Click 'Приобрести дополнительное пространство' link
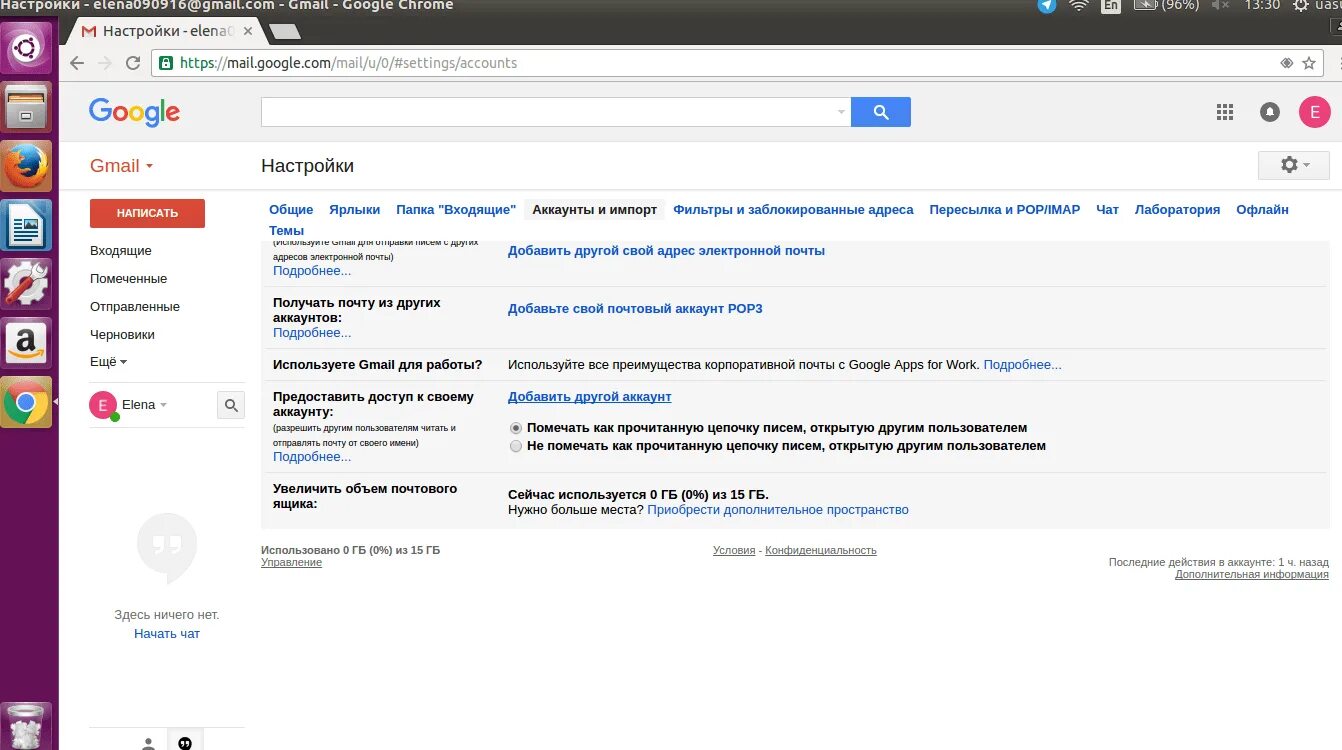The height and width of the screenshot is (750, 1342). point(778,510)
